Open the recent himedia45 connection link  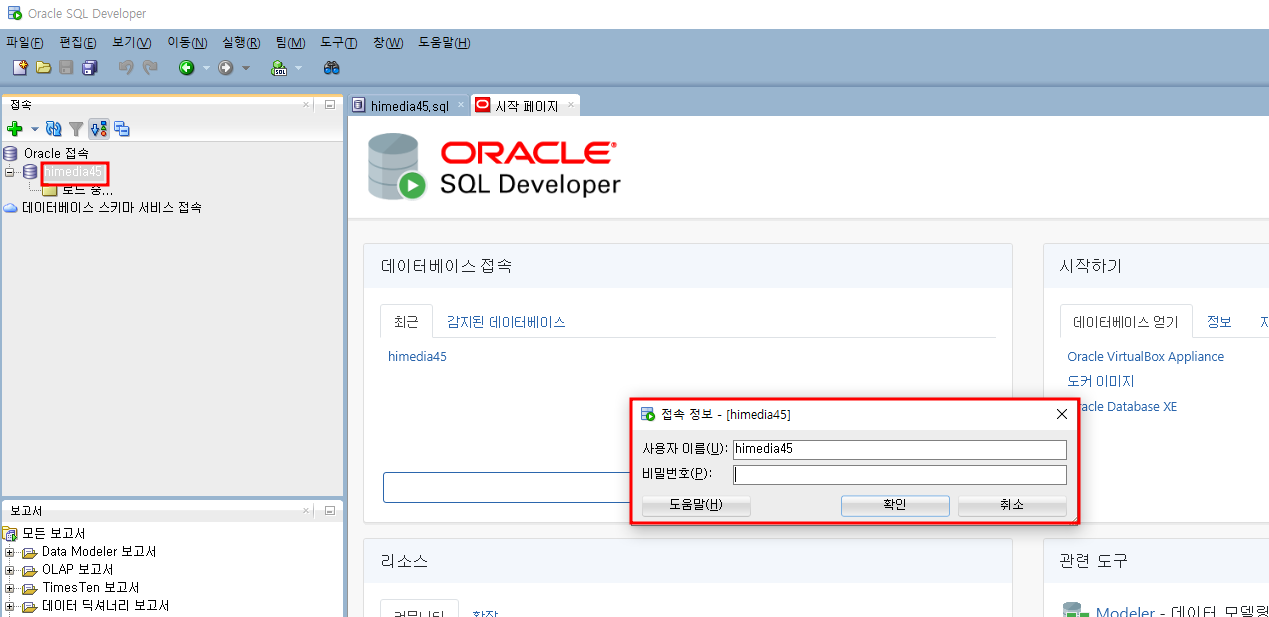pyautogui.click(x=417, y=356)
